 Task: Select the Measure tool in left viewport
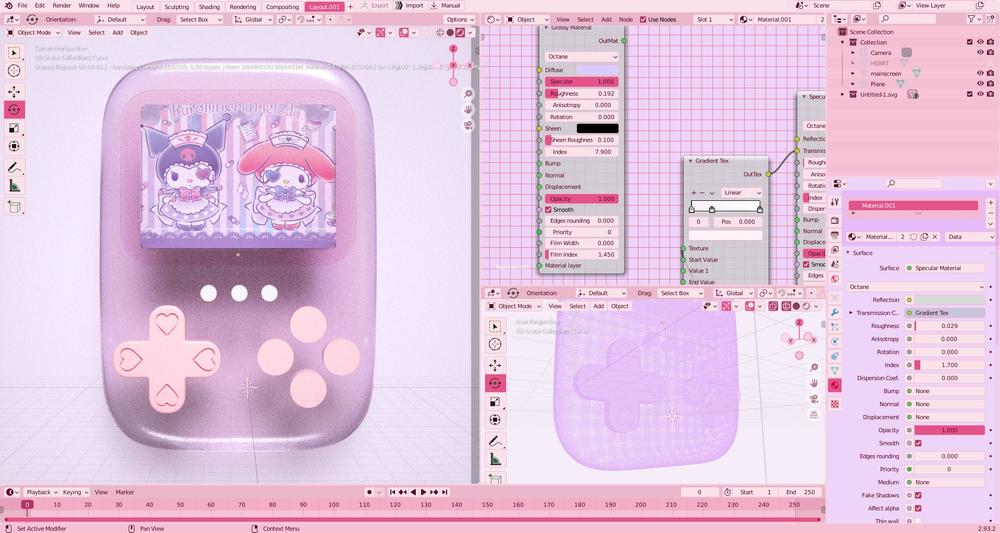(x=14, y=186)
